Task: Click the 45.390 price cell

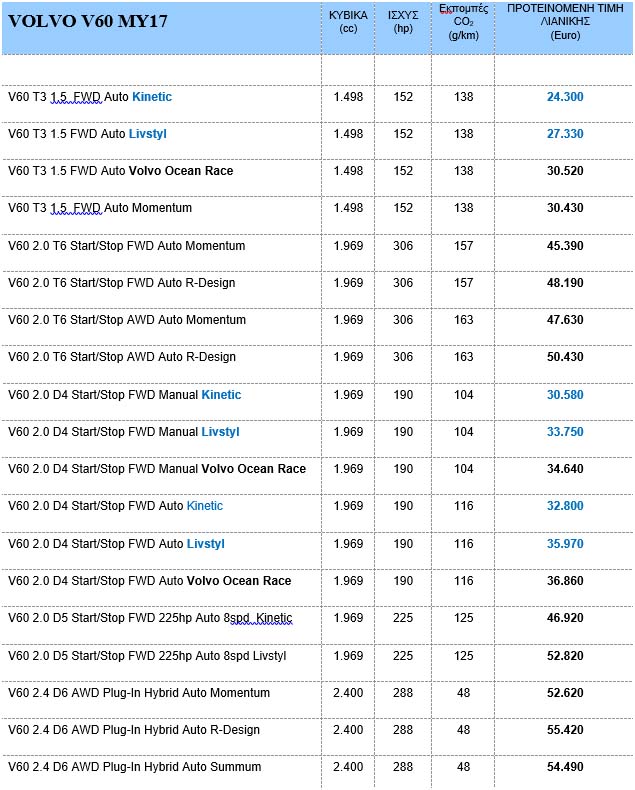Action: point(565,246)
